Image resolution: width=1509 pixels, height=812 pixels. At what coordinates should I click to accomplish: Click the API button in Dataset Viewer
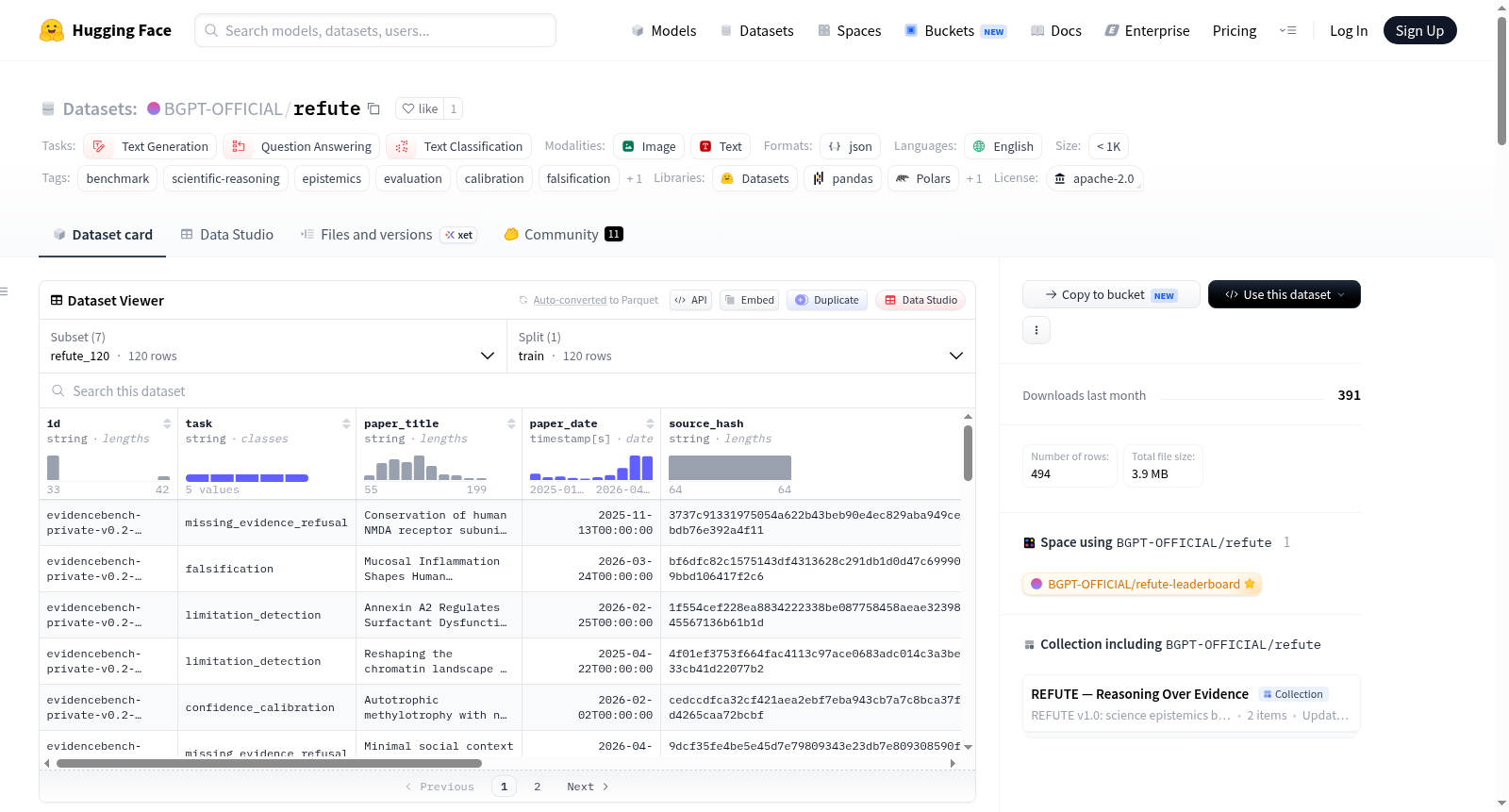tap(690, 300)
